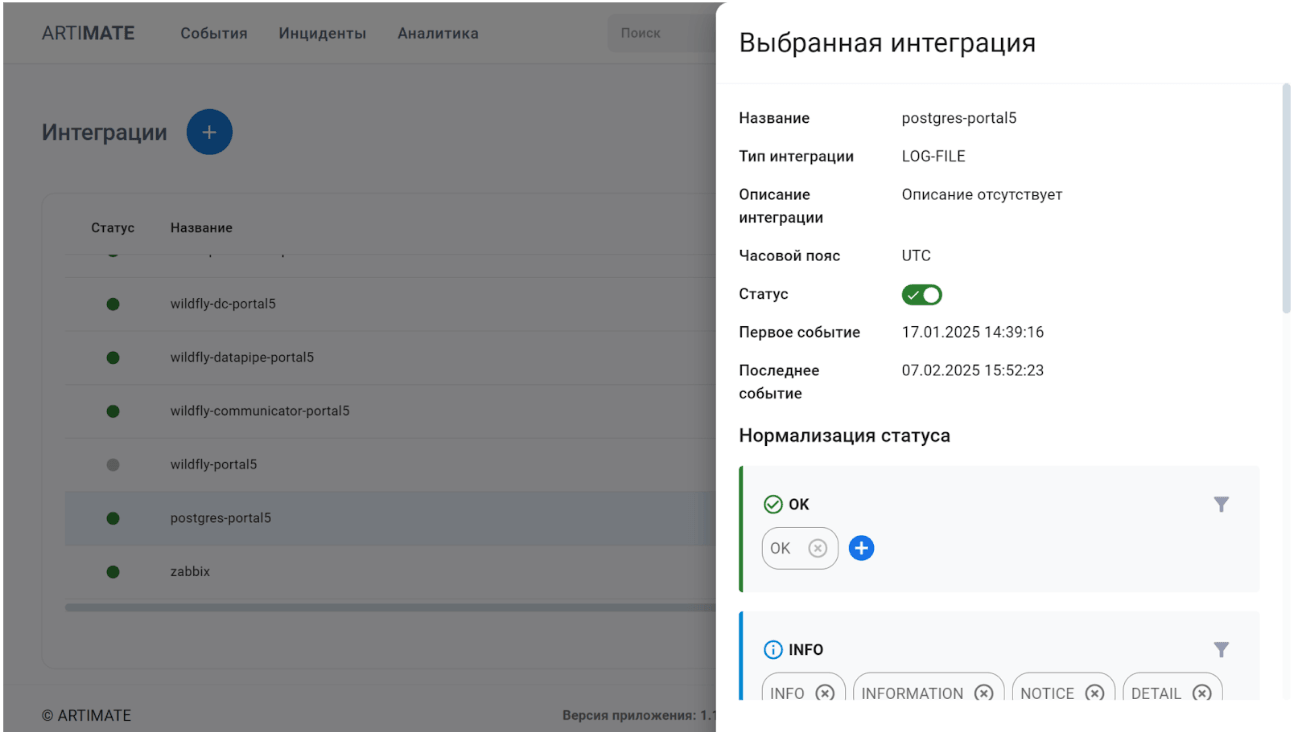Remove the NOTICE tag chip
The width and height of the screenshot is (1291, 732).
1095,693
